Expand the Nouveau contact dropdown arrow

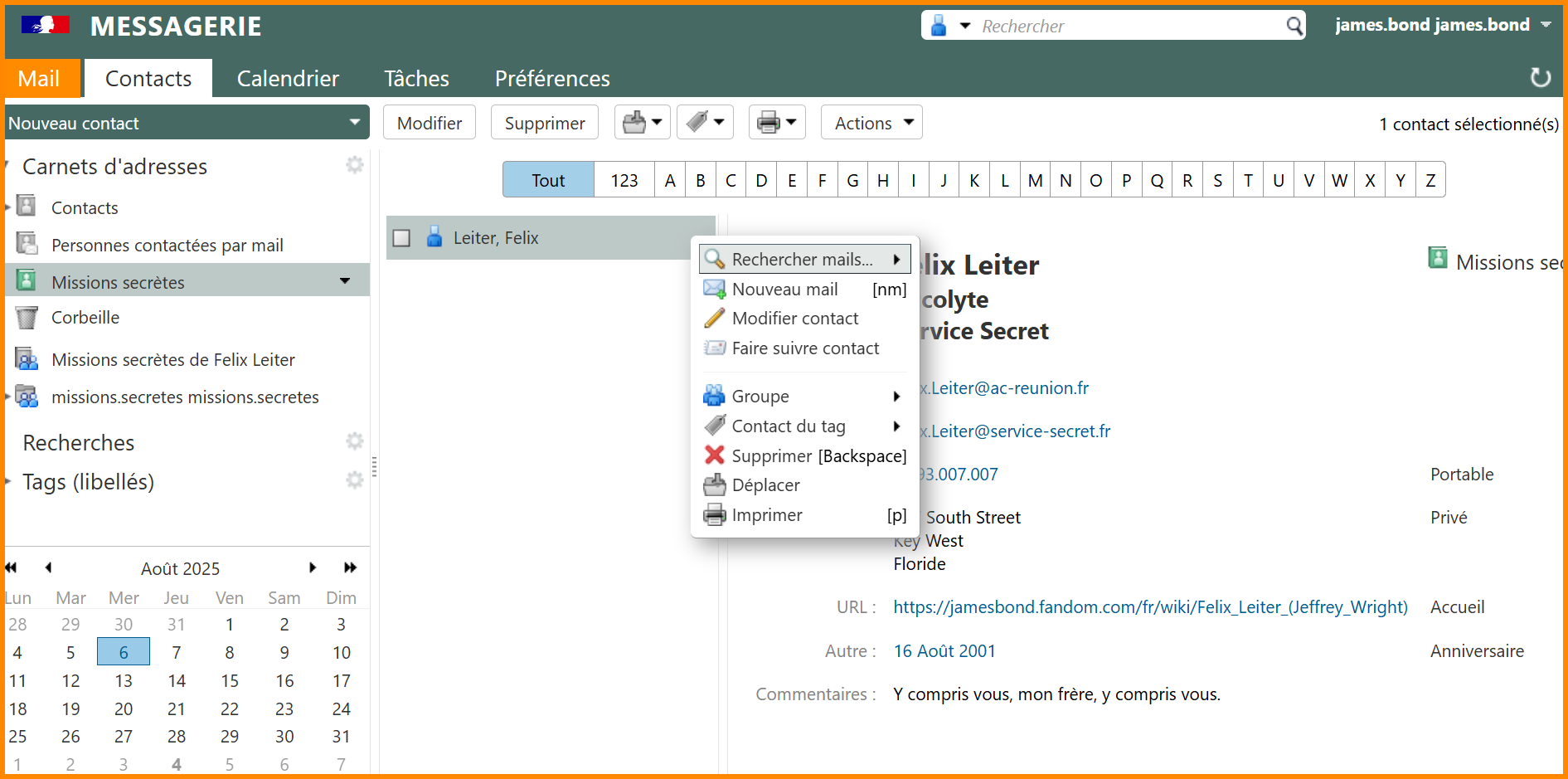click(355, 123)
